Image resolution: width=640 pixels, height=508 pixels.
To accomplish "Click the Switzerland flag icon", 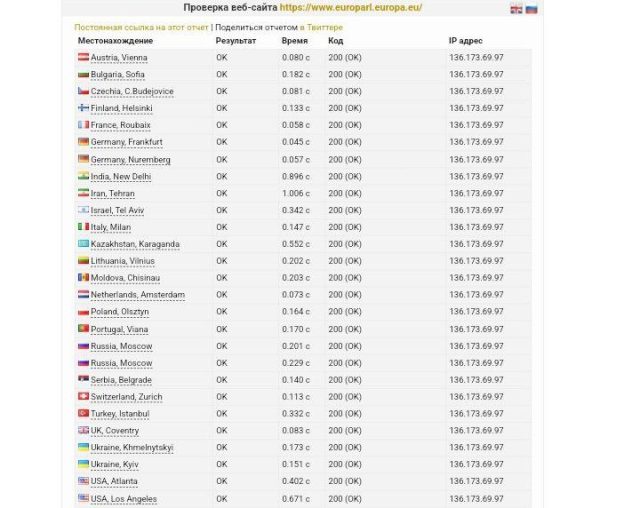I will point(83,396).
